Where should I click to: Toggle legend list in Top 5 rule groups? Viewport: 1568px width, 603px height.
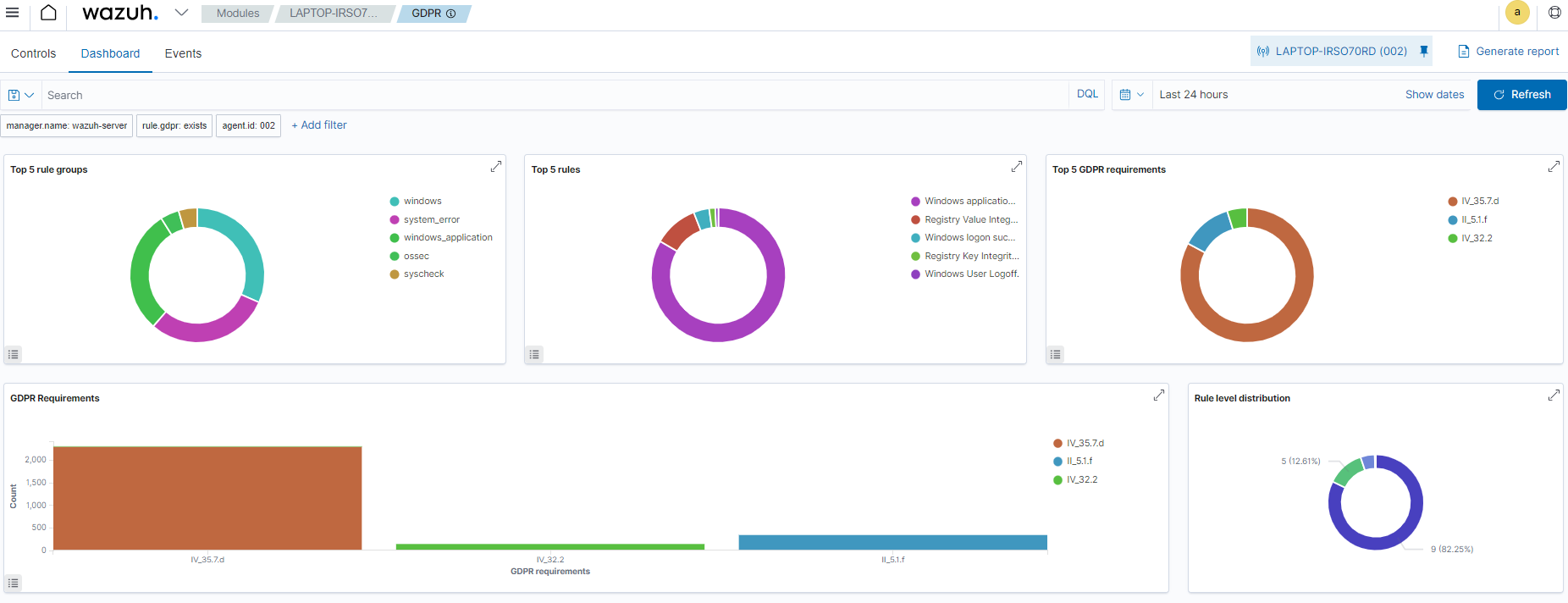[x=13, y=355]
